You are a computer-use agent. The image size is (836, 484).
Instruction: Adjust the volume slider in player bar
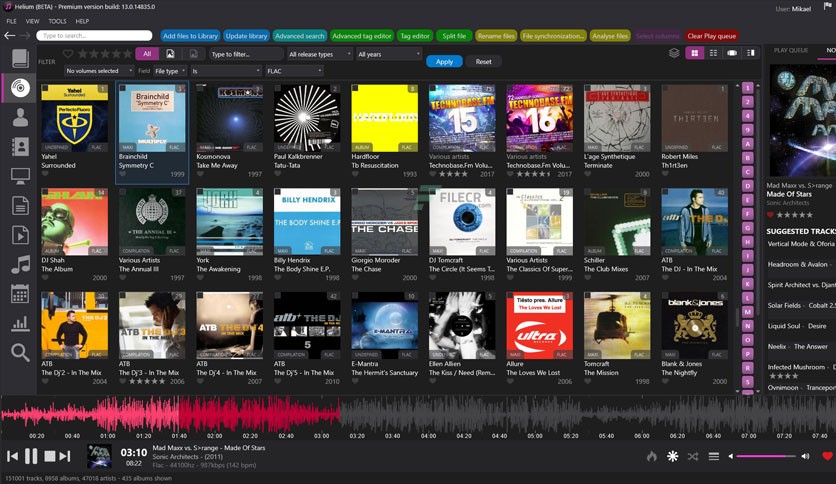pos(765,456)
